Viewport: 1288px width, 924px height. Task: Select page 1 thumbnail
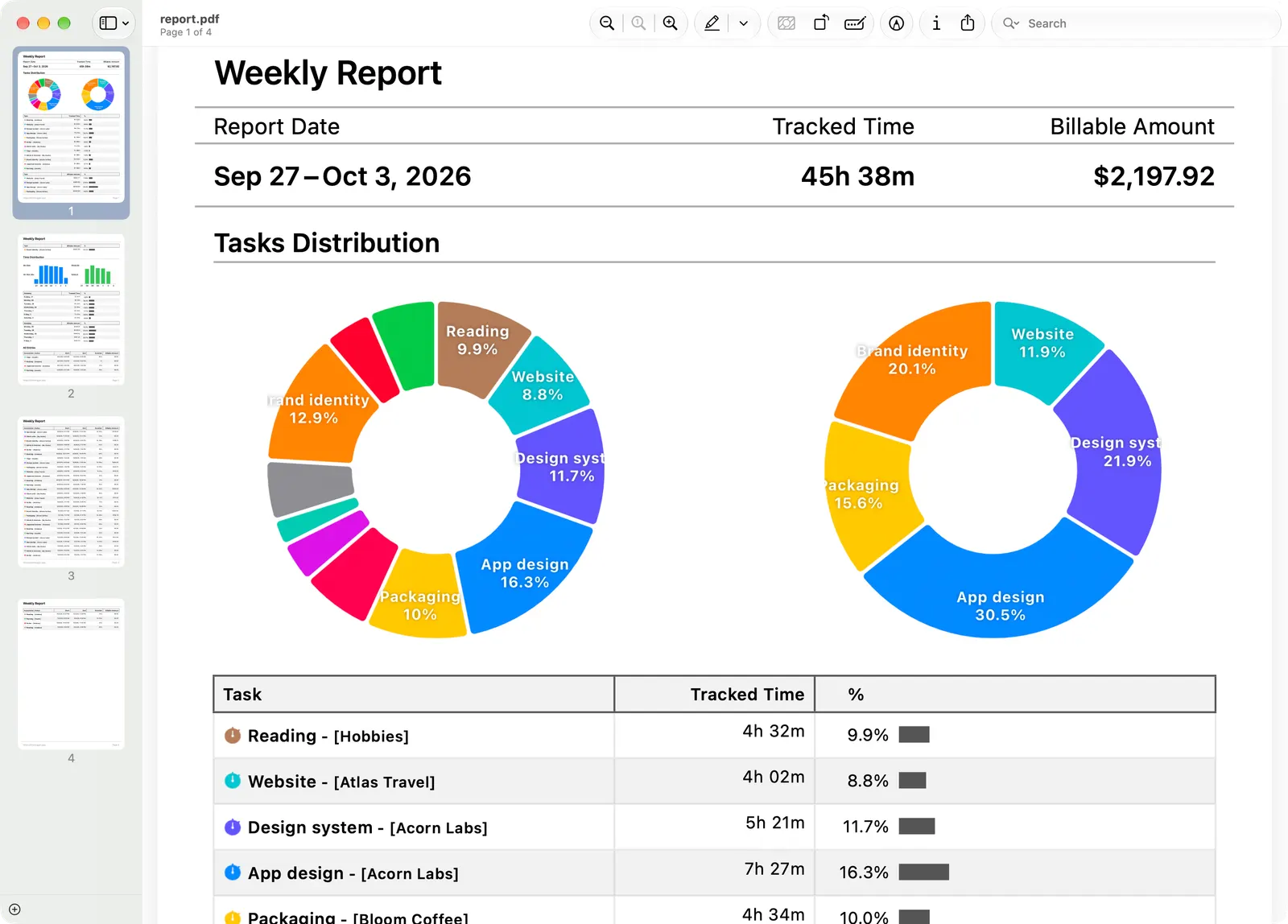(x=71, y=127)
